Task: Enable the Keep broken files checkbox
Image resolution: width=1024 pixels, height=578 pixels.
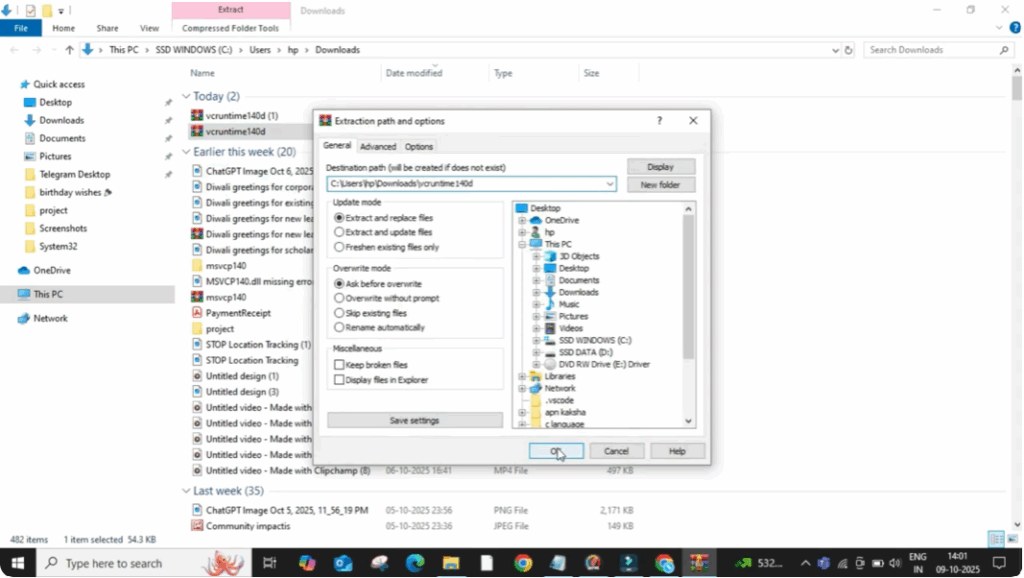Action: click(x=338, y=364)
